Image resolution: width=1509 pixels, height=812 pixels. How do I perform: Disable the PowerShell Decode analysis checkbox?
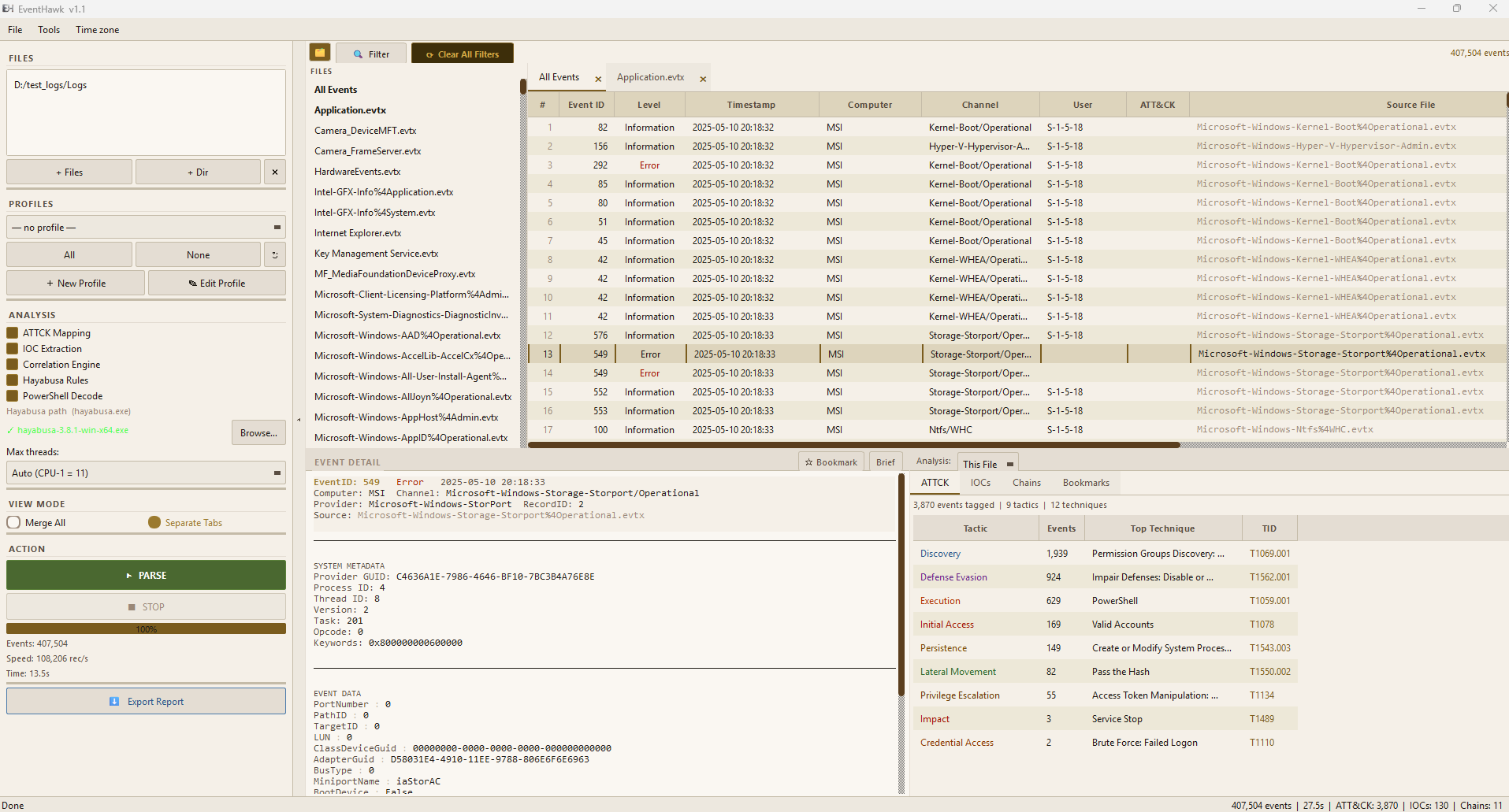coord(12,395)
